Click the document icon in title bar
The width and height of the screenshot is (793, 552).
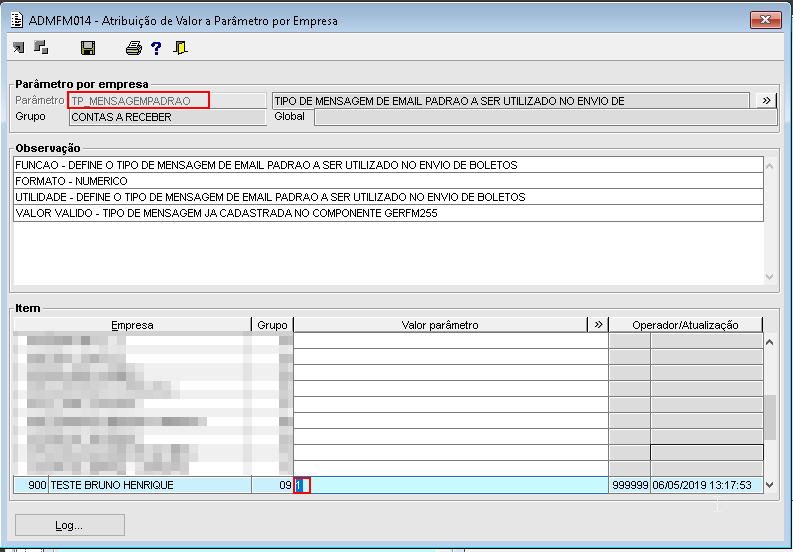[x=17, y=20]
